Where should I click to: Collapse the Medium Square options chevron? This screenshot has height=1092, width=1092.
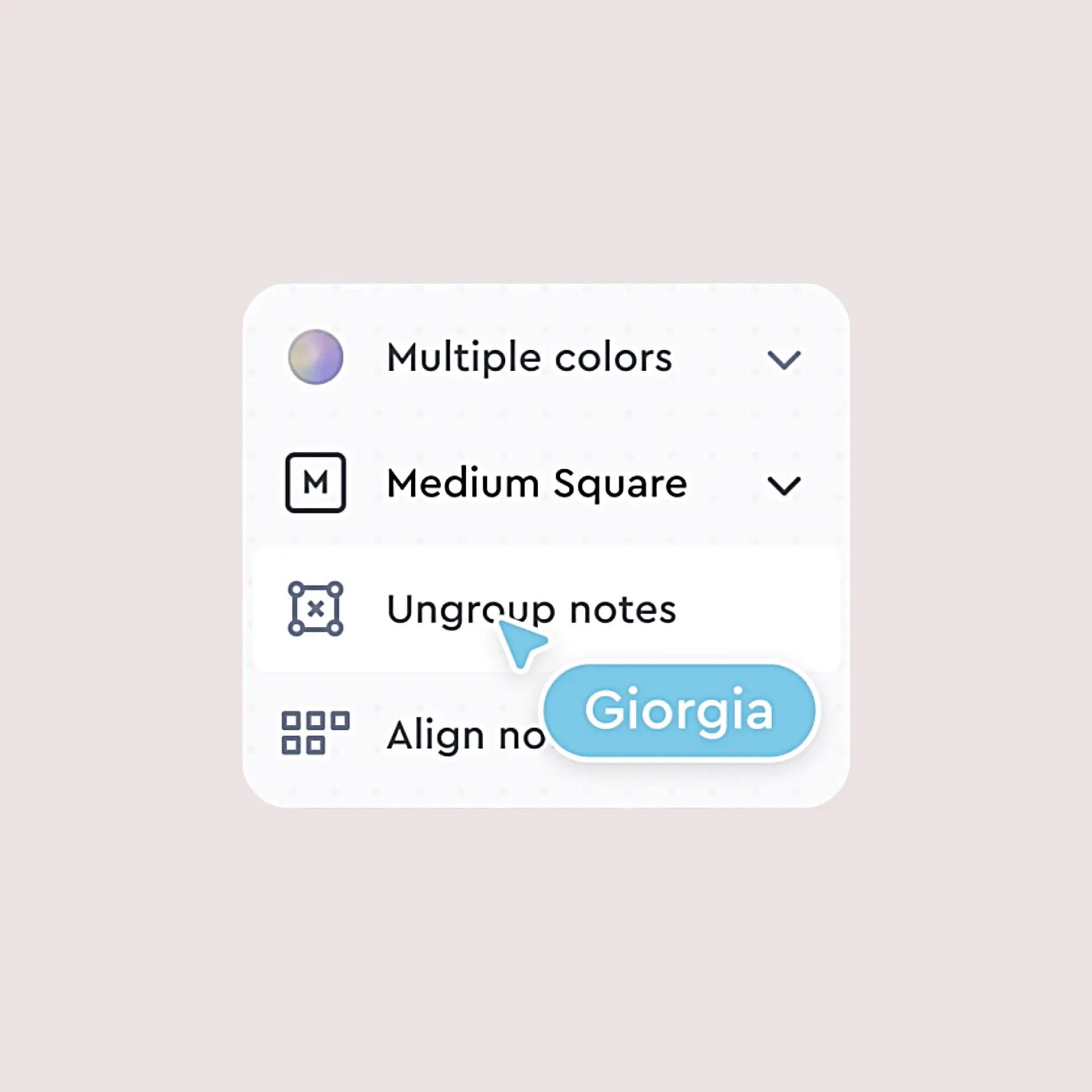point(785,485)
